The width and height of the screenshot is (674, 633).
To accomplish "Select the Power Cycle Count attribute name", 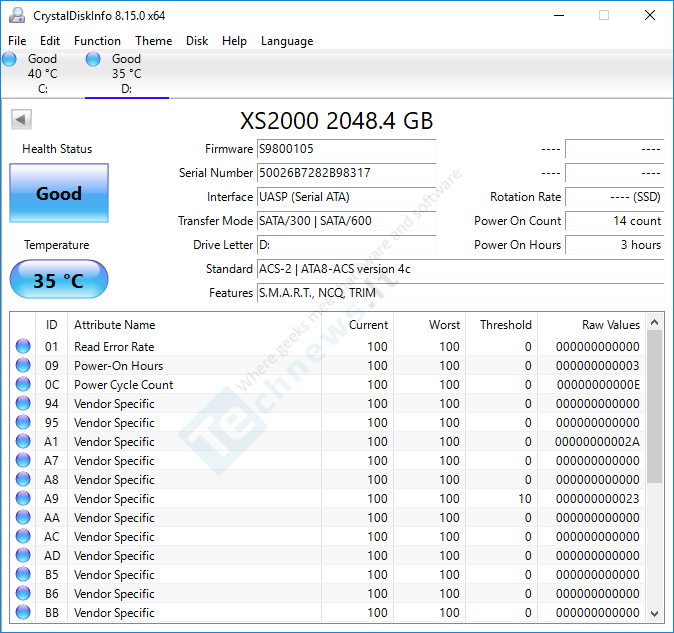I will (x=123, y=384).
